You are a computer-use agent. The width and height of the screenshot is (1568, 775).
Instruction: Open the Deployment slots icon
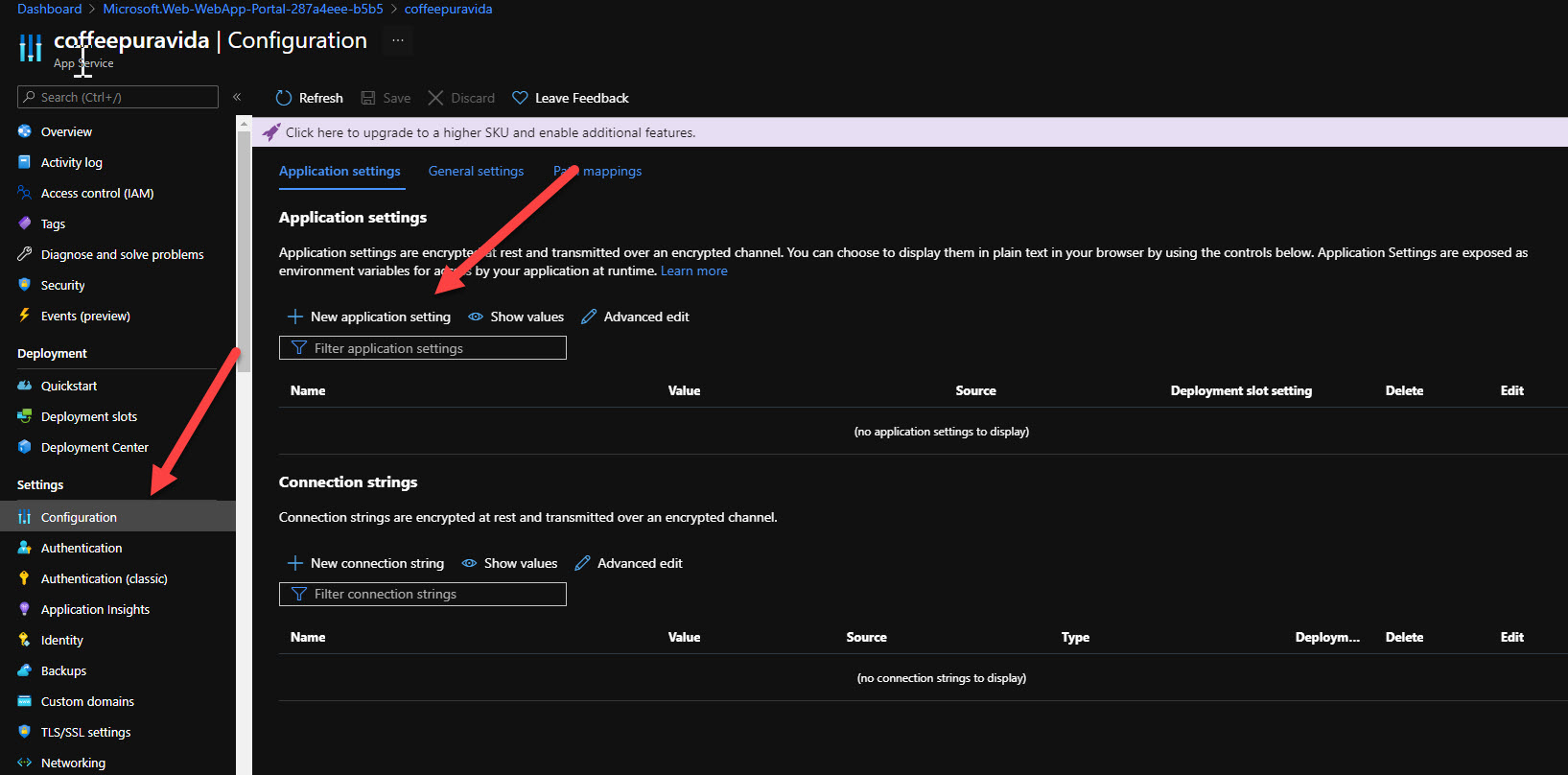coord(25,416)
